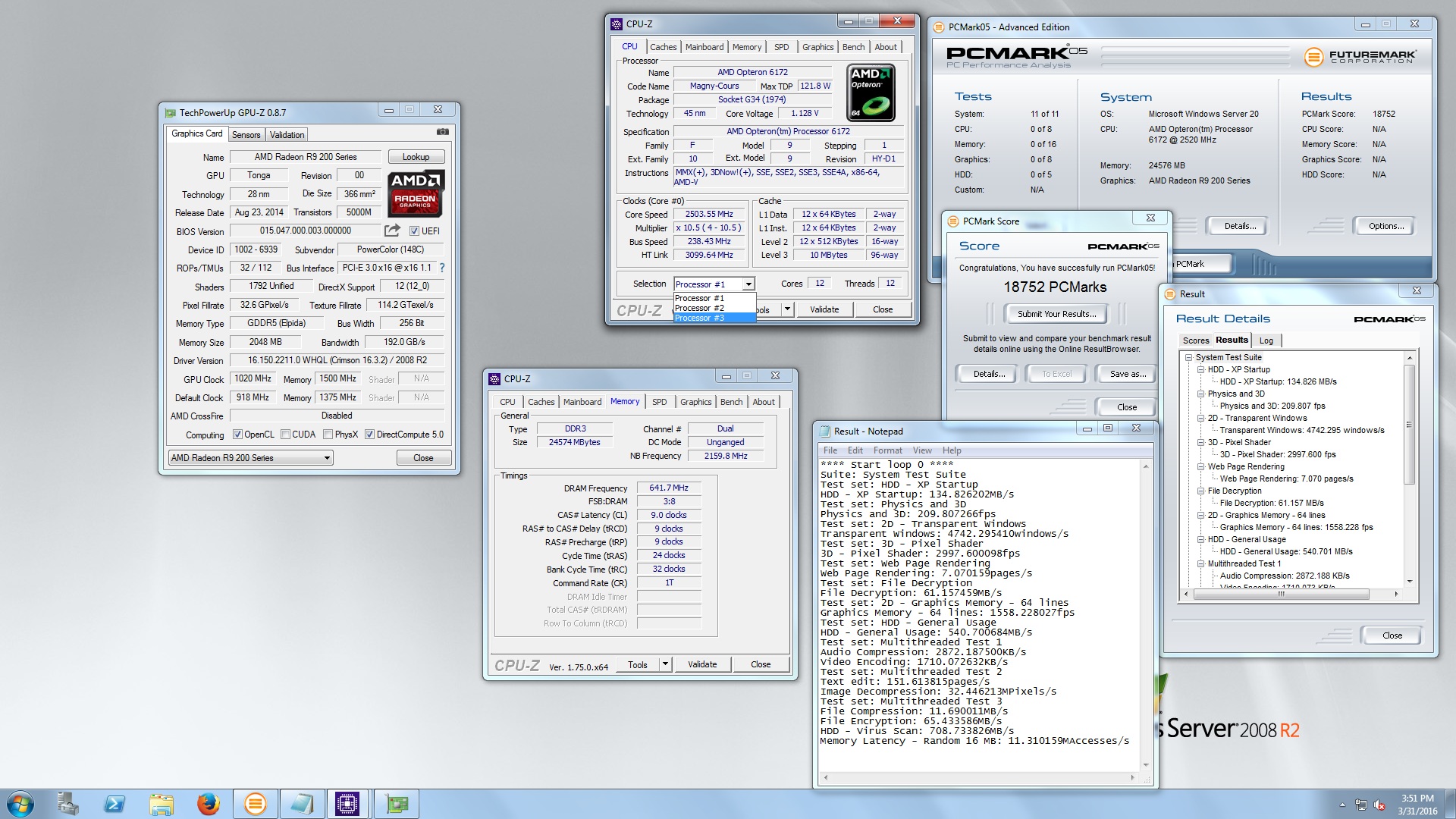Click the Result Details window title icon
Viewport: 1456px width, 819px height.
[1169, 293]
